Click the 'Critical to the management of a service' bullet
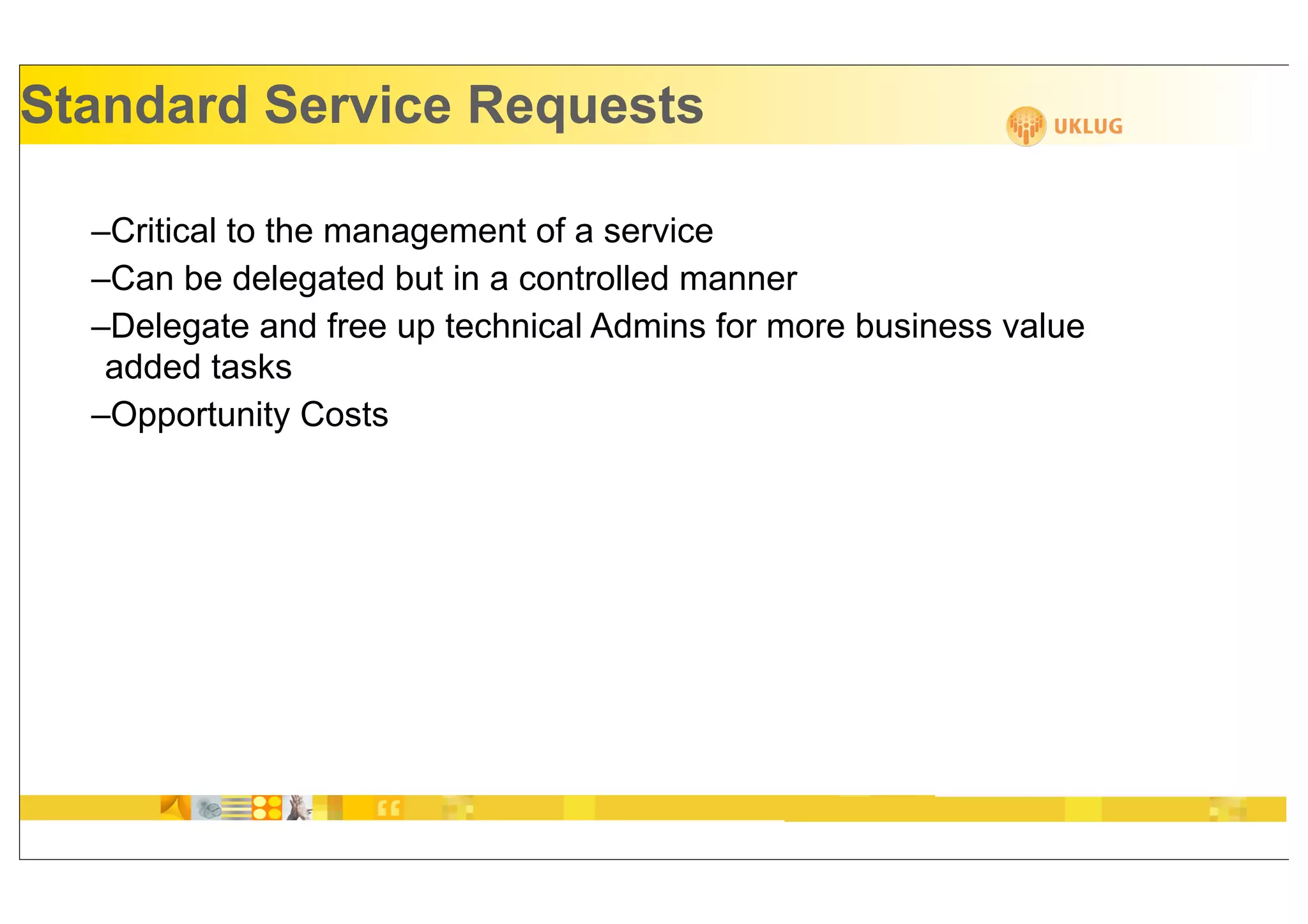This screenshot has width=1308, height=924. click(402, 231)
